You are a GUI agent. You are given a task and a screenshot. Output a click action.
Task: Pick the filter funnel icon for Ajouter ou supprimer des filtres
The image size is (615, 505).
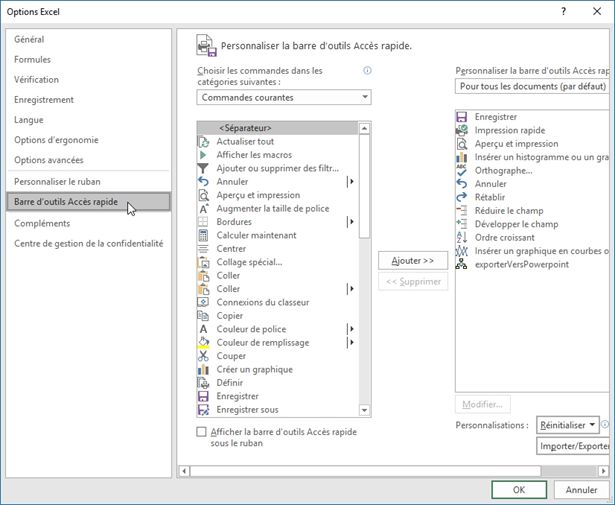pyautogui.click(x=203, y=168)
